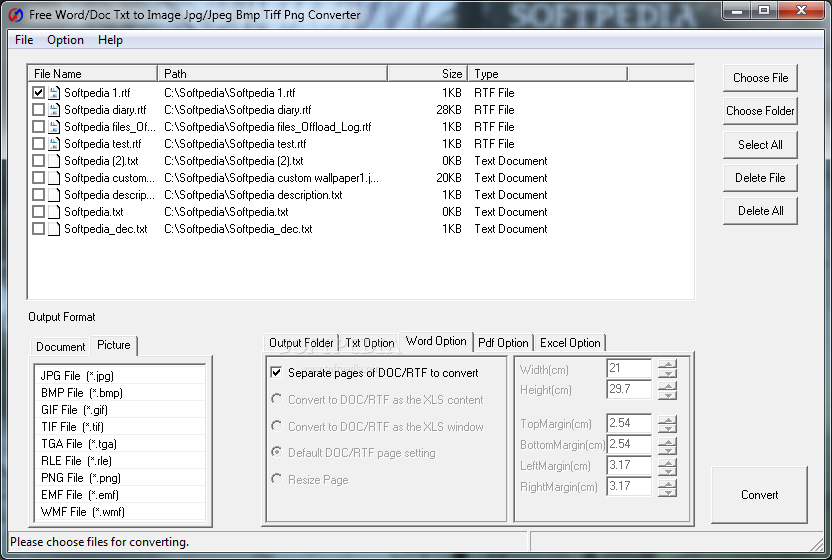This screenshot has width=832, height=560.
Task: Sort list by File Name column header
Action: [93, 74]
